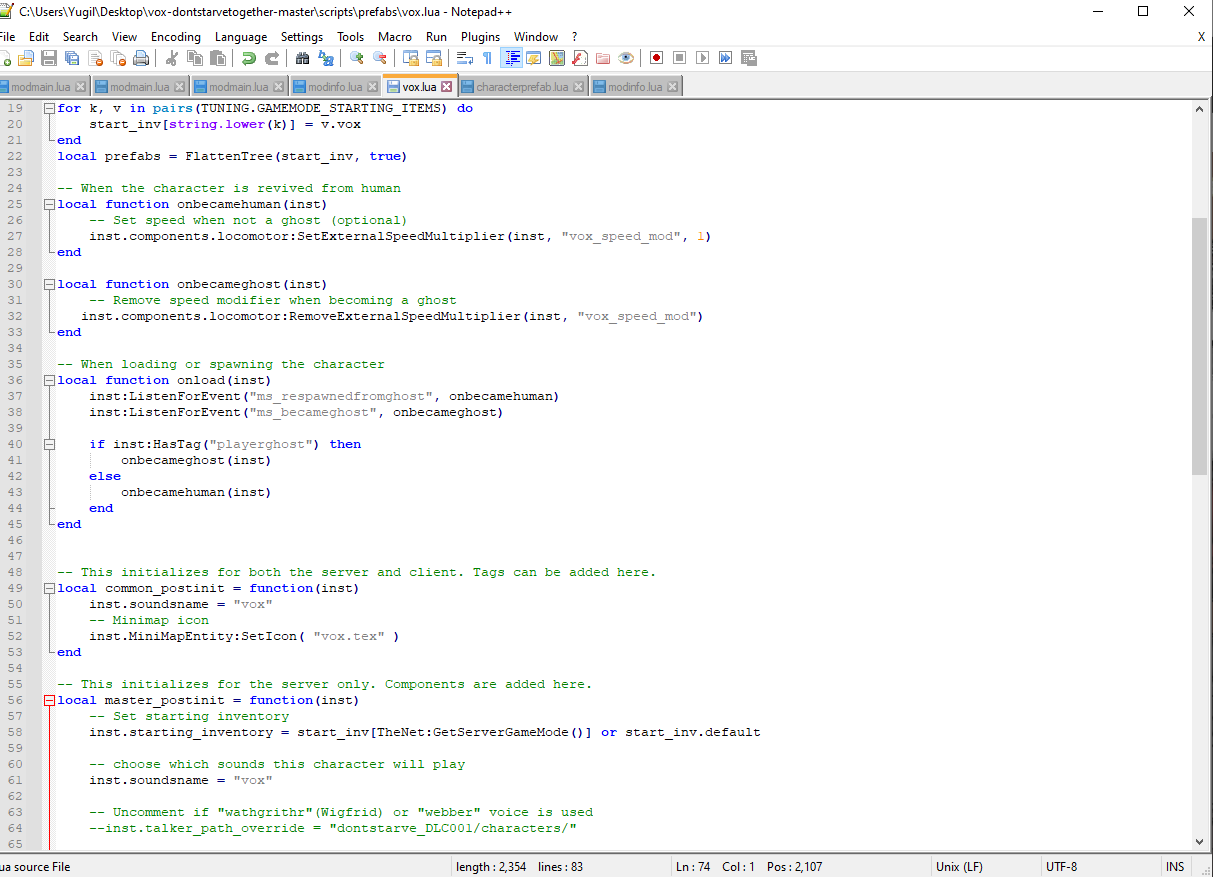1213x877 pixels.
Task: Switch to the characterprefab.lua tab
Action: (x=521, y=87)
